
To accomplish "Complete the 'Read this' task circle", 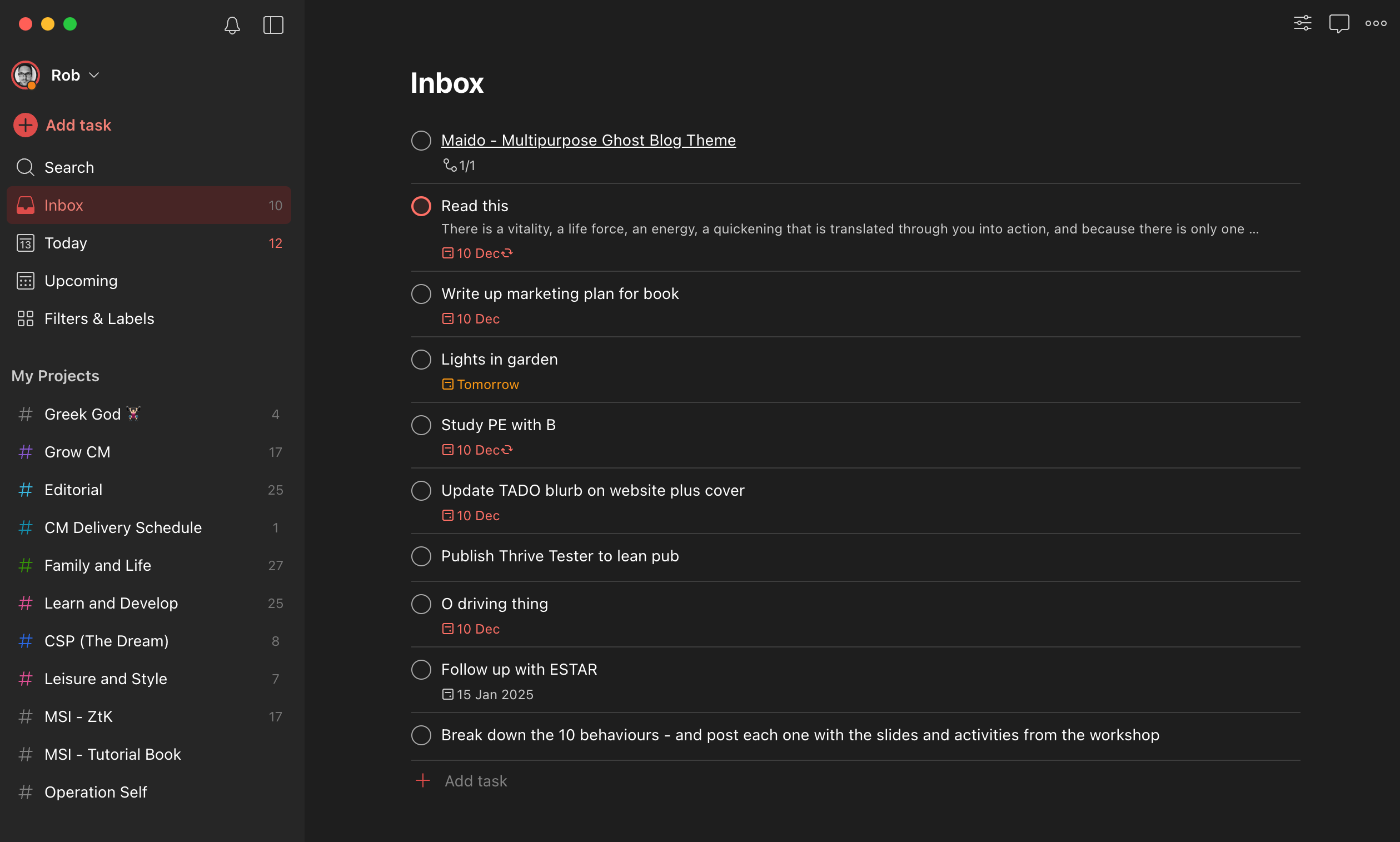I will [x=420, y=206].
